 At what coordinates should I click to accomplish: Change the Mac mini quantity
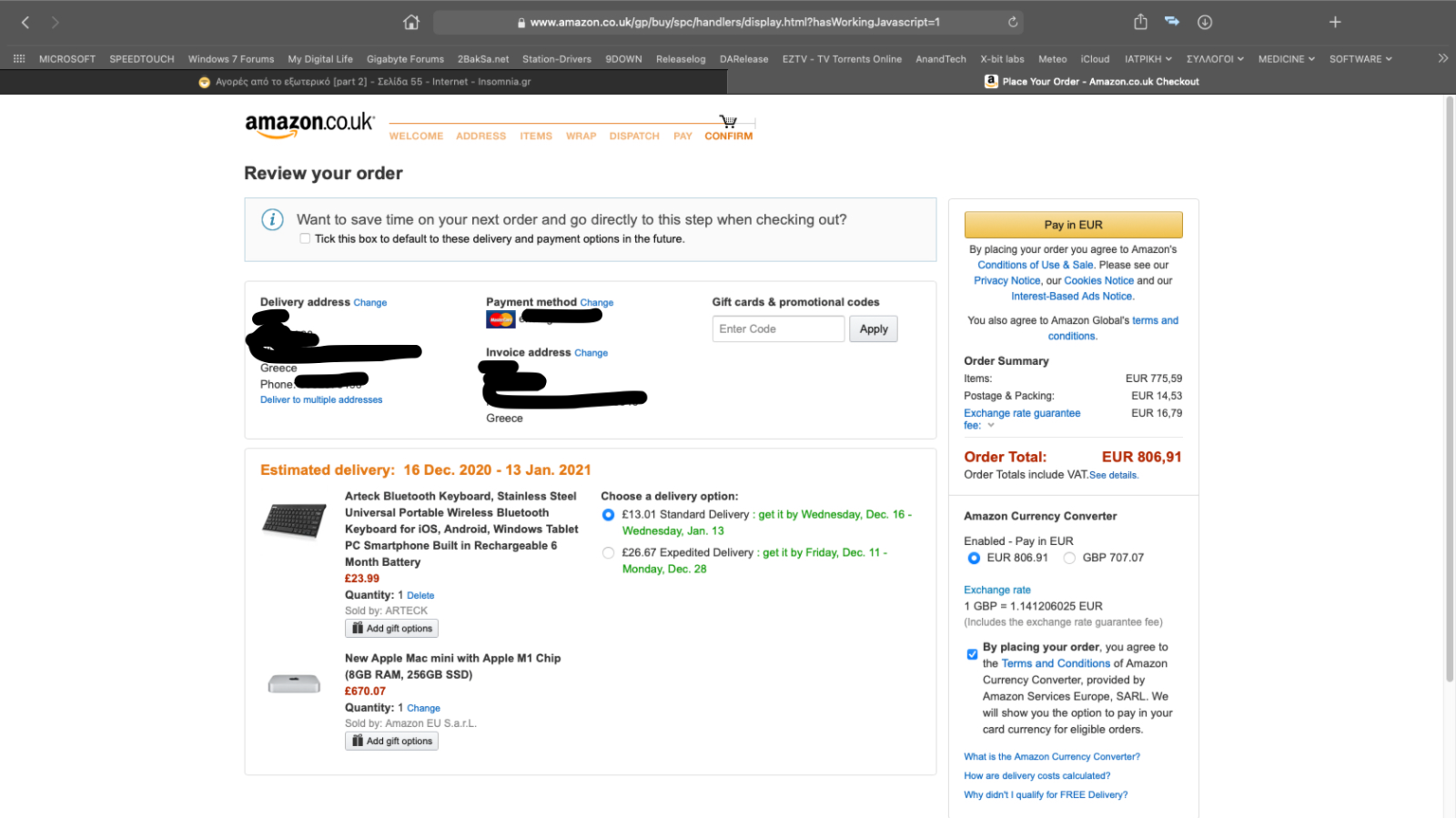coord(423,708)
